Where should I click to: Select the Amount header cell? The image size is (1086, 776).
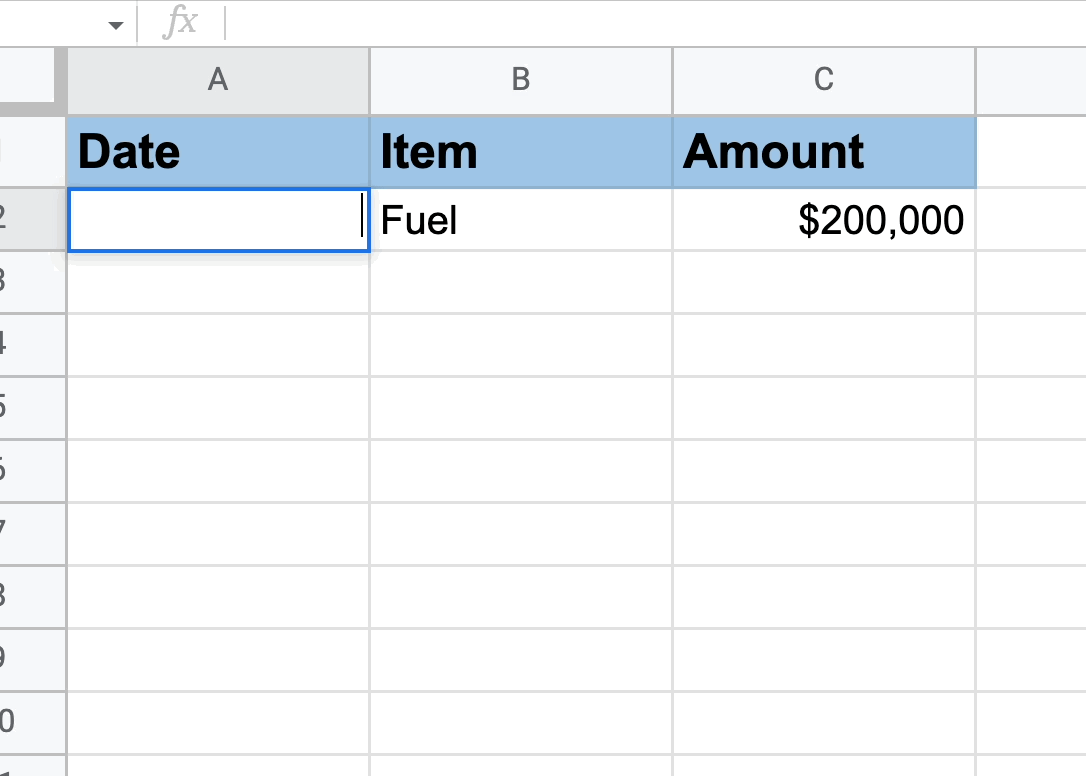point(824,152)
